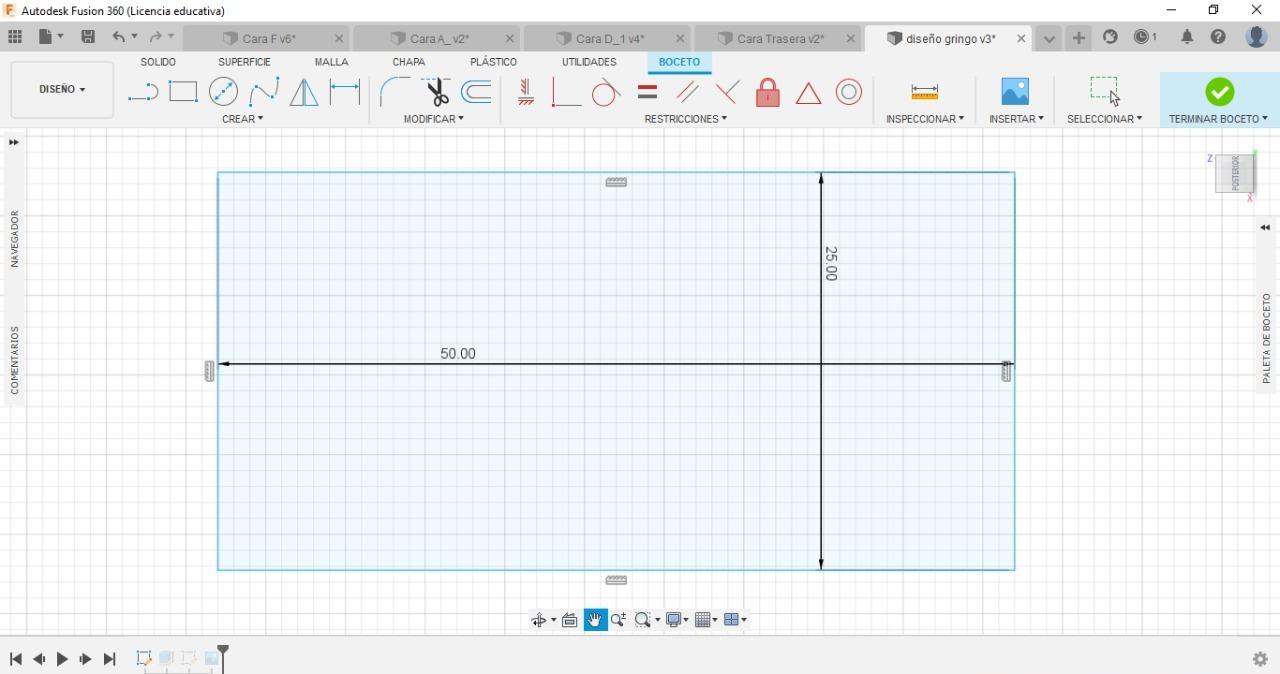This screenshot has width=1280, height=674.
Task: Open the notifications bell
Action: [x=1187, y=37]
